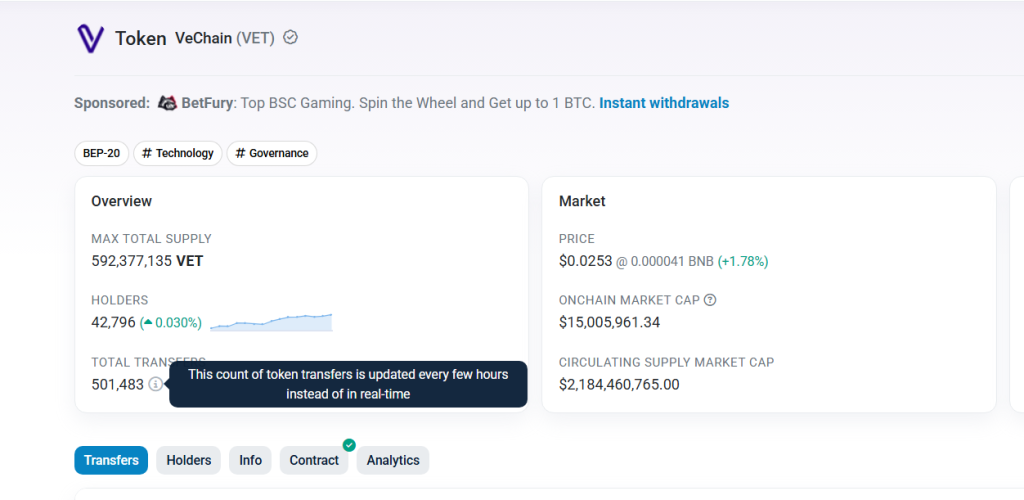Click the circulating supply market cap $2,184,460,765.00
This screenshot has height=500, width=1024.
[619, 384]
